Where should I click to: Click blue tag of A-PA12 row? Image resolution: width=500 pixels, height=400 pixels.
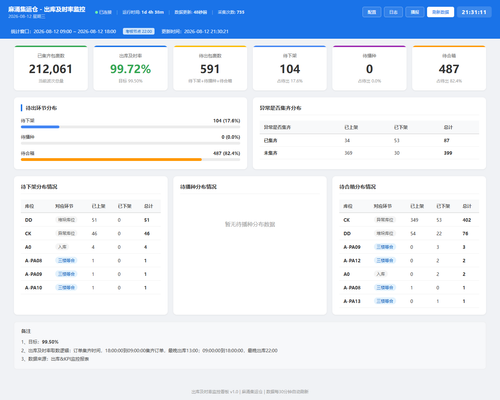click(x=385, y=260)
